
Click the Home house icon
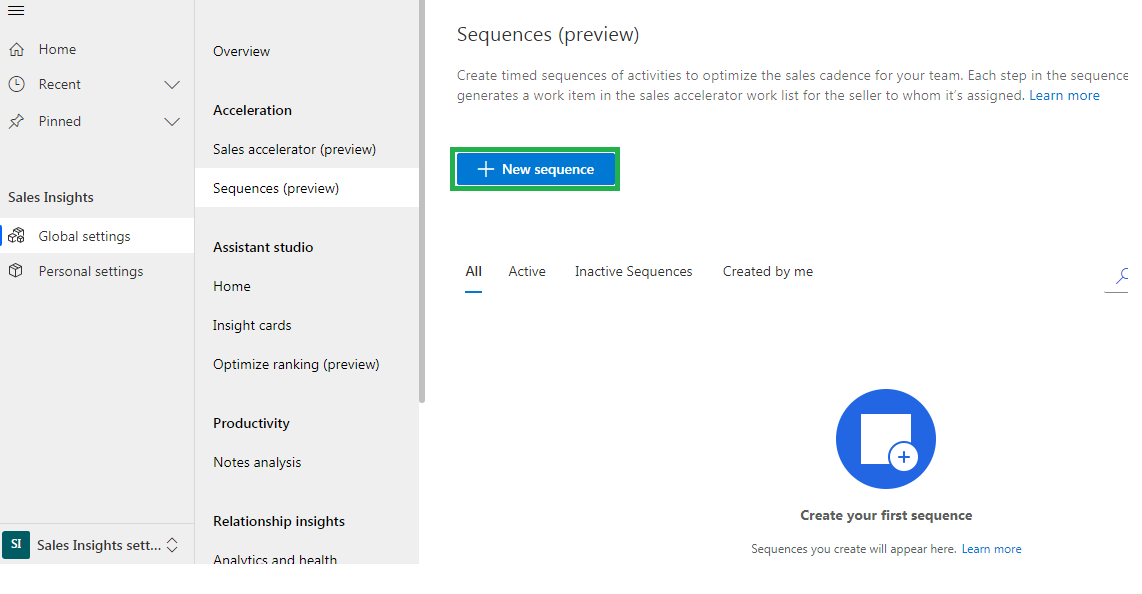point(16,50)
